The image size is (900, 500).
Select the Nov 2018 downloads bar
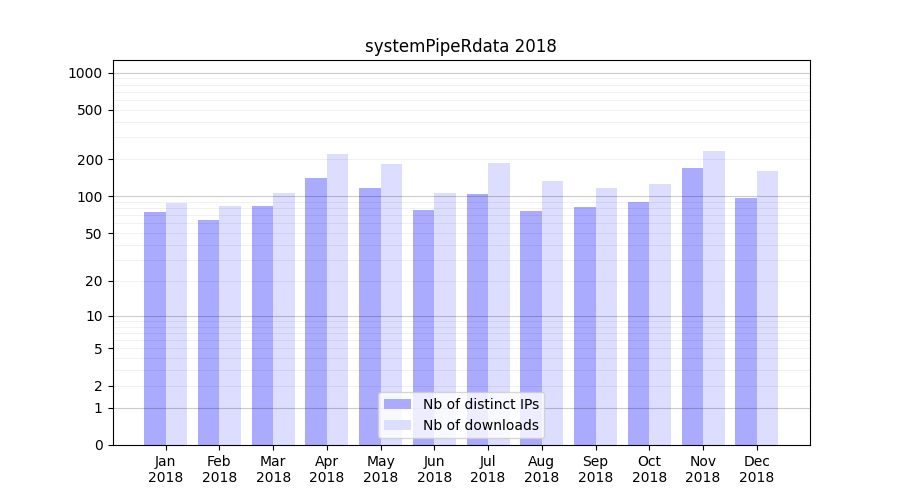tap(714, 298)
